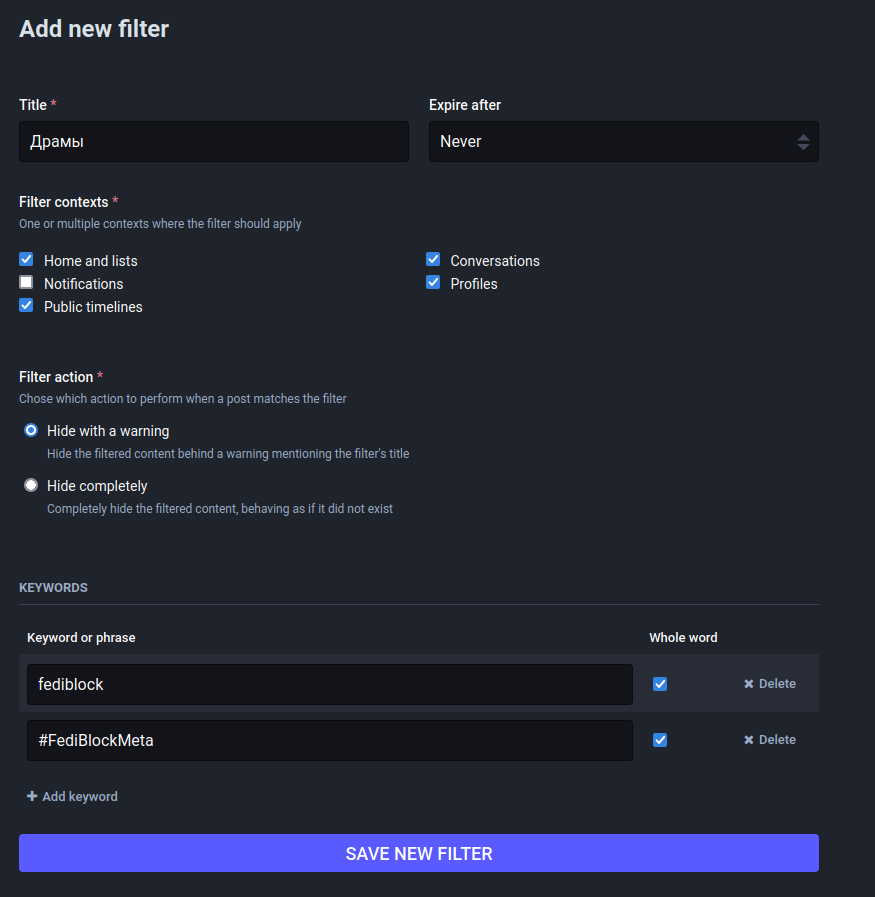Delete the fediblock keyword row
Viewport: 875px width, 897px height.
(x=770, y=684)
